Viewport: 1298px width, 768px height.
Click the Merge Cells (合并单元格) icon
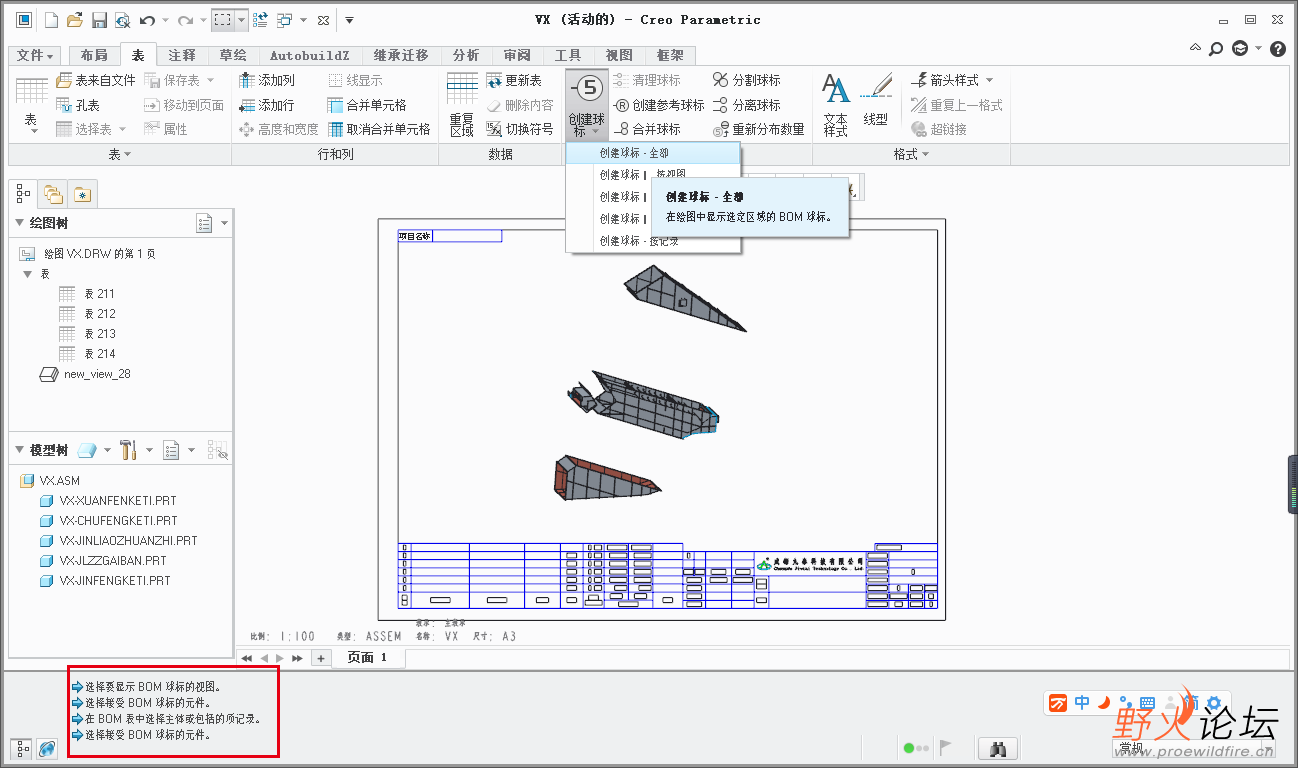[336, 105]
